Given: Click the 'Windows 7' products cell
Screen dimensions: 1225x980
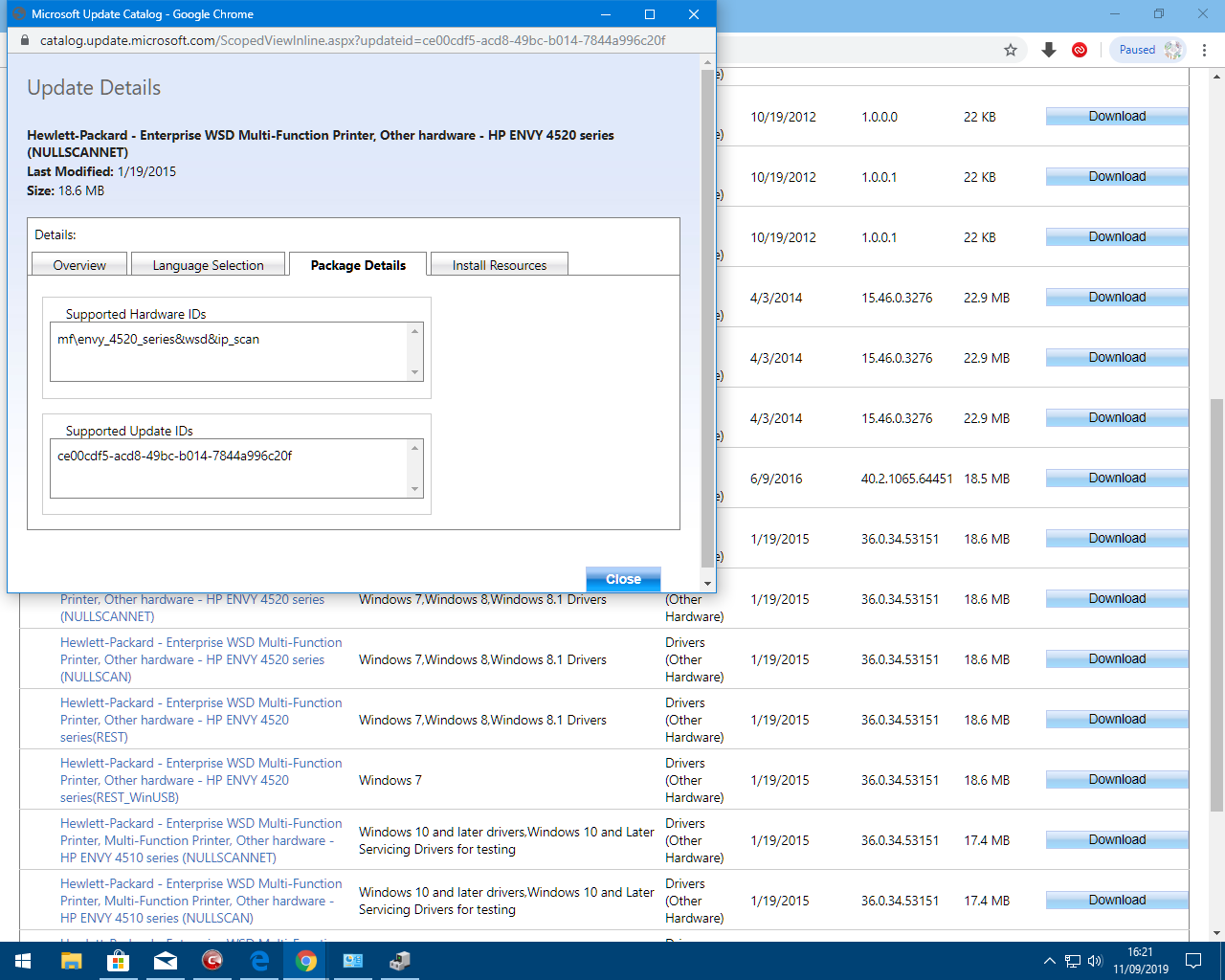Looking at the screenshot, I should [x=390, y=780].
